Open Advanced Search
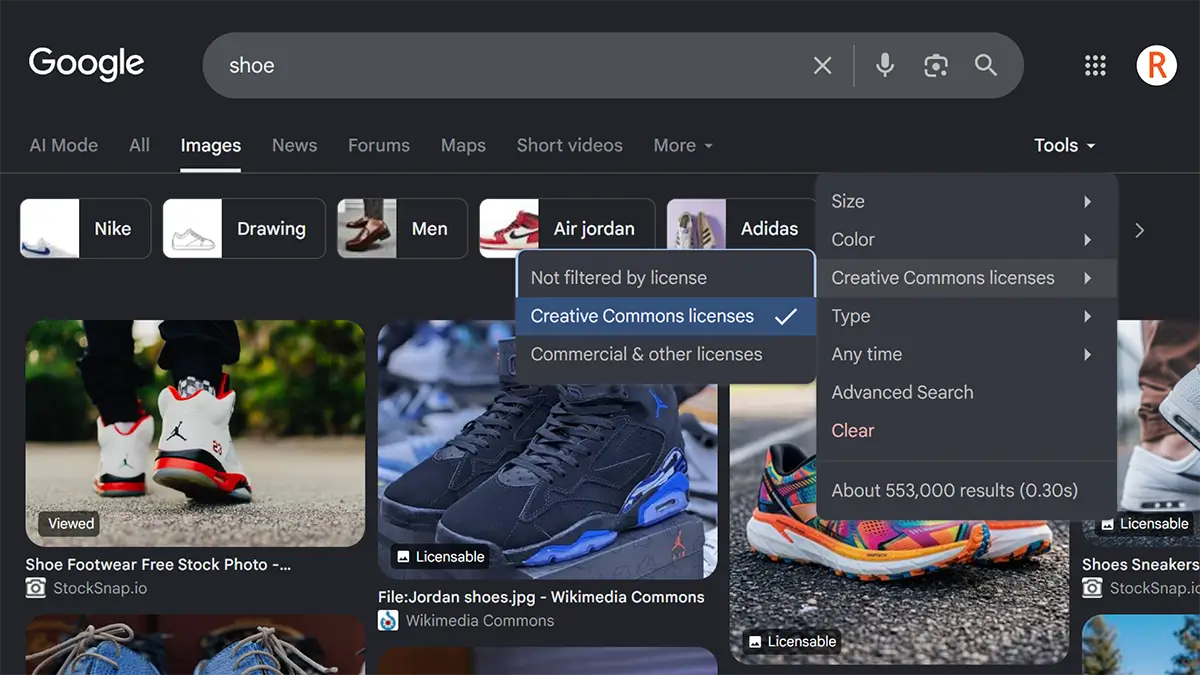 [966, 392]
